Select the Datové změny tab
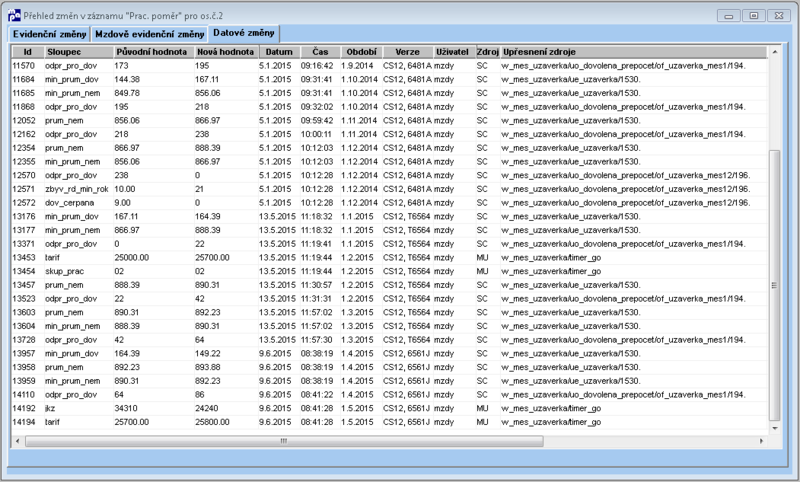The height and width of the screenshot is (482, 800). point(244,33)
